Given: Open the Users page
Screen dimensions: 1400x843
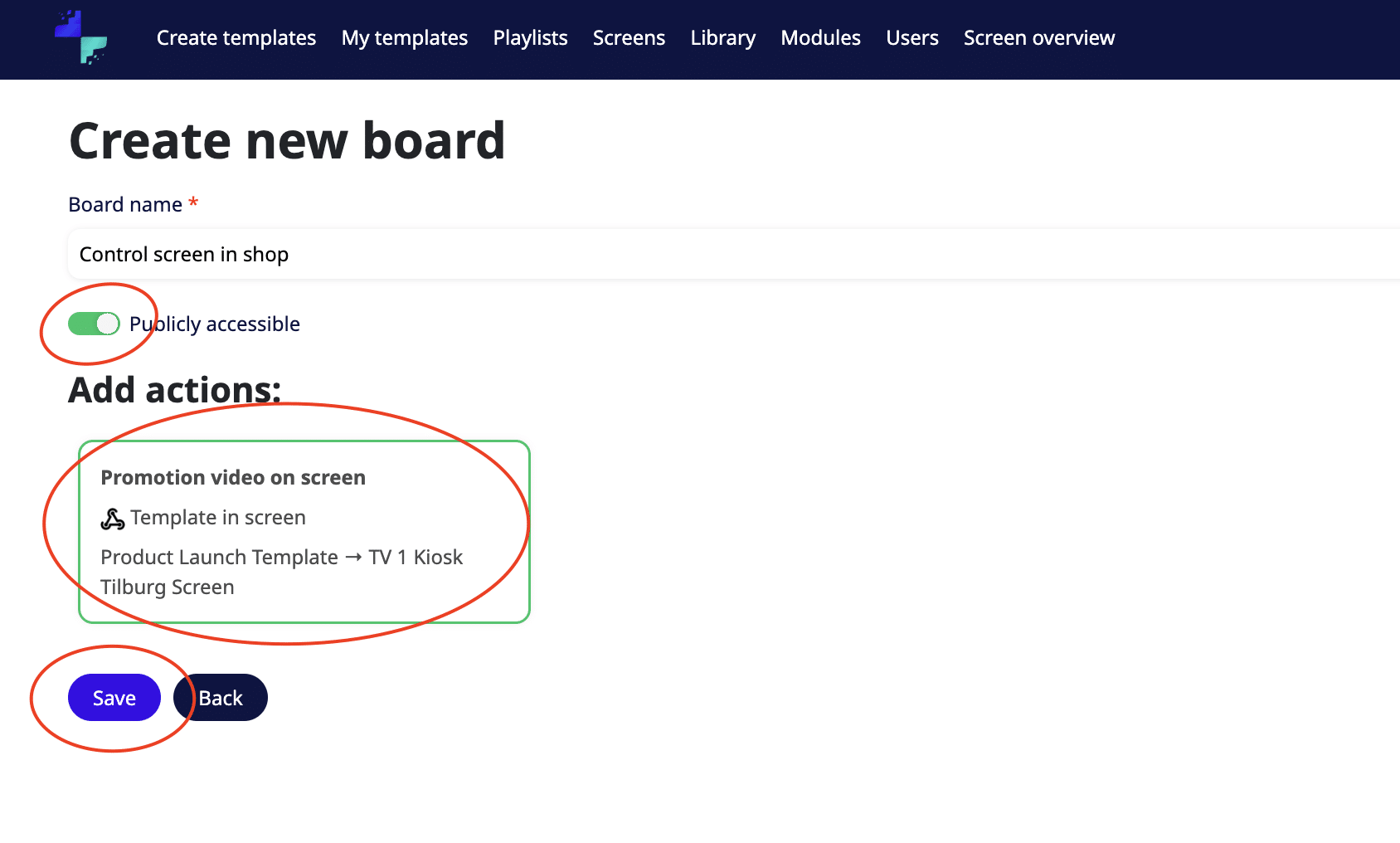Looking at the screenshot, I should click(911, 38).
